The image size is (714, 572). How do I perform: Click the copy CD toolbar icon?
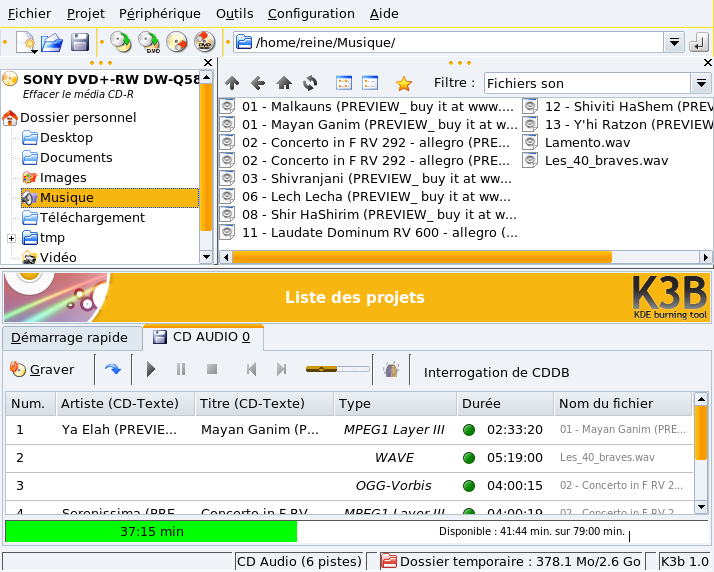coord(121,42)
